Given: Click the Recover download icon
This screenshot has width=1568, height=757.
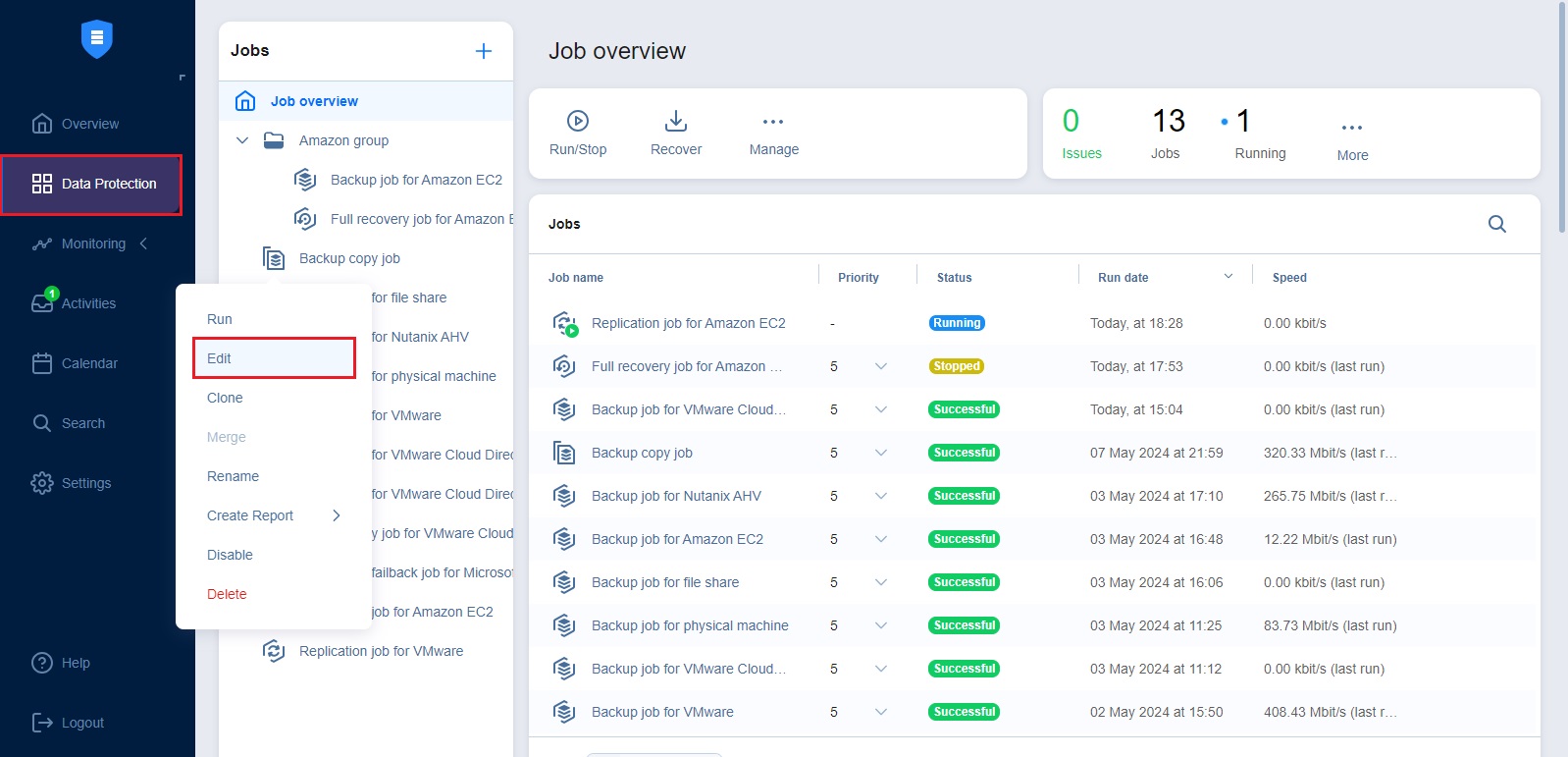Looking at the screenshot, I should pos(676,121).
